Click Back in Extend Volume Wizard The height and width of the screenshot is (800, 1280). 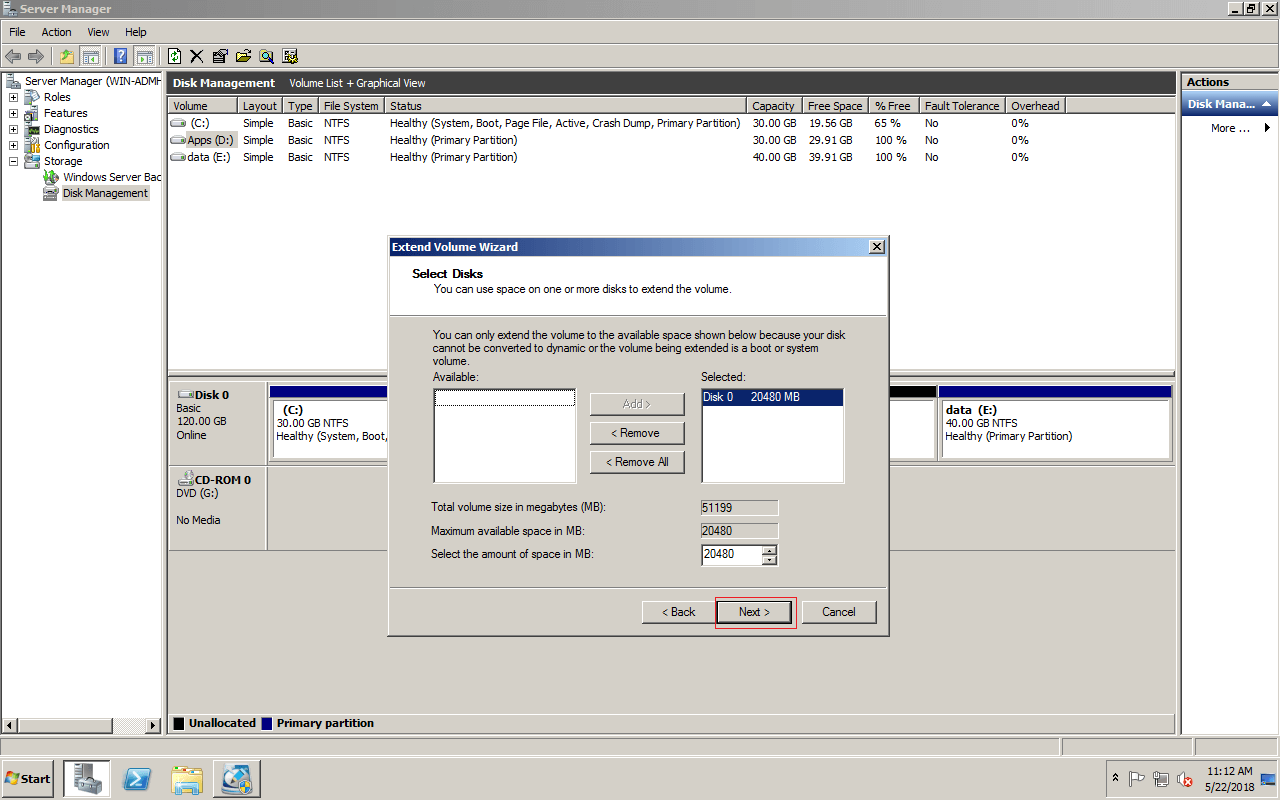pos(679,612)
